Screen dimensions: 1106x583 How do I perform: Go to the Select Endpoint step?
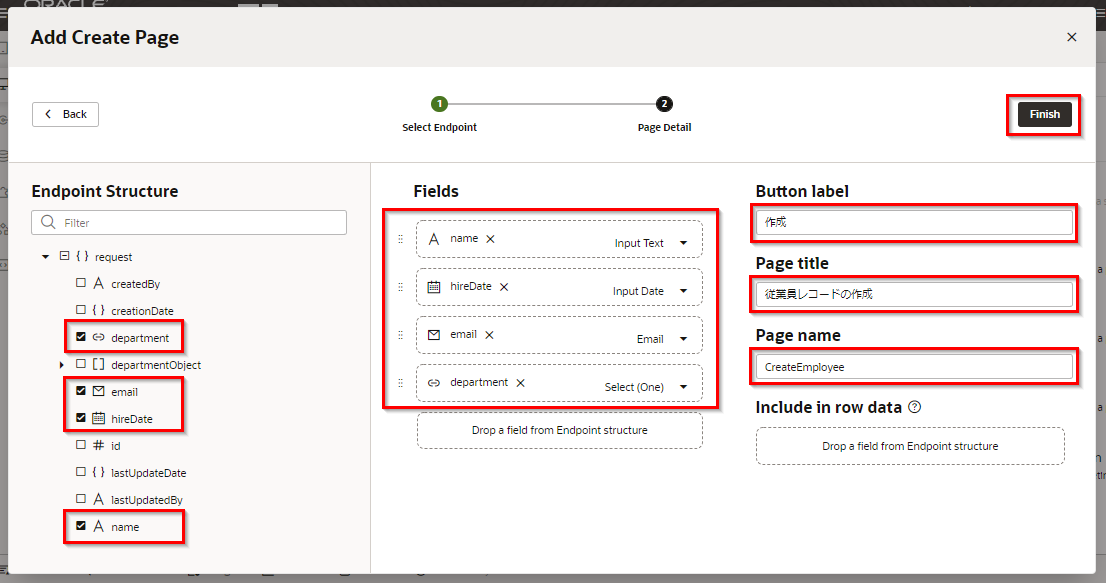tap(439, 104)
